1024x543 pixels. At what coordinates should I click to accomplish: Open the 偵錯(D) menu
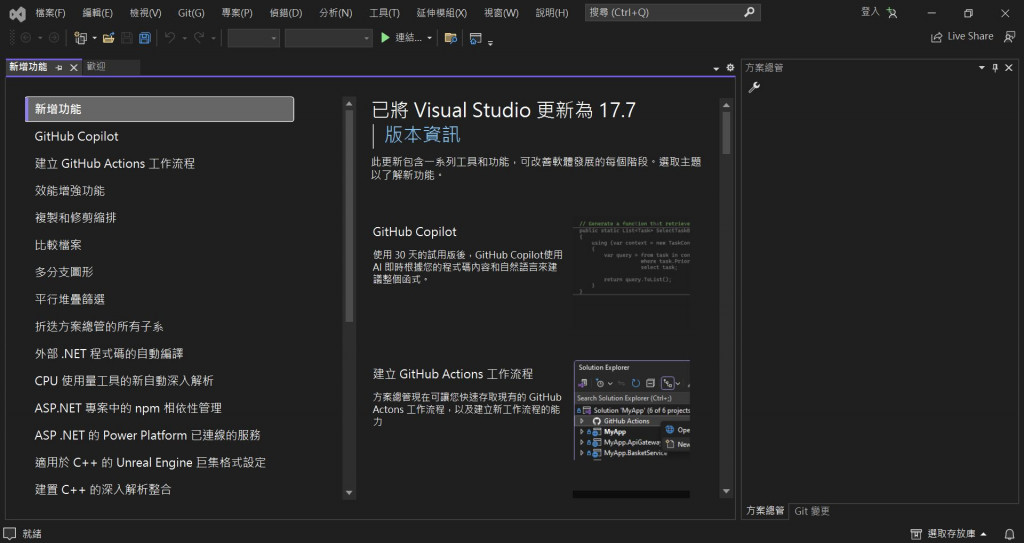pos(285,12)
